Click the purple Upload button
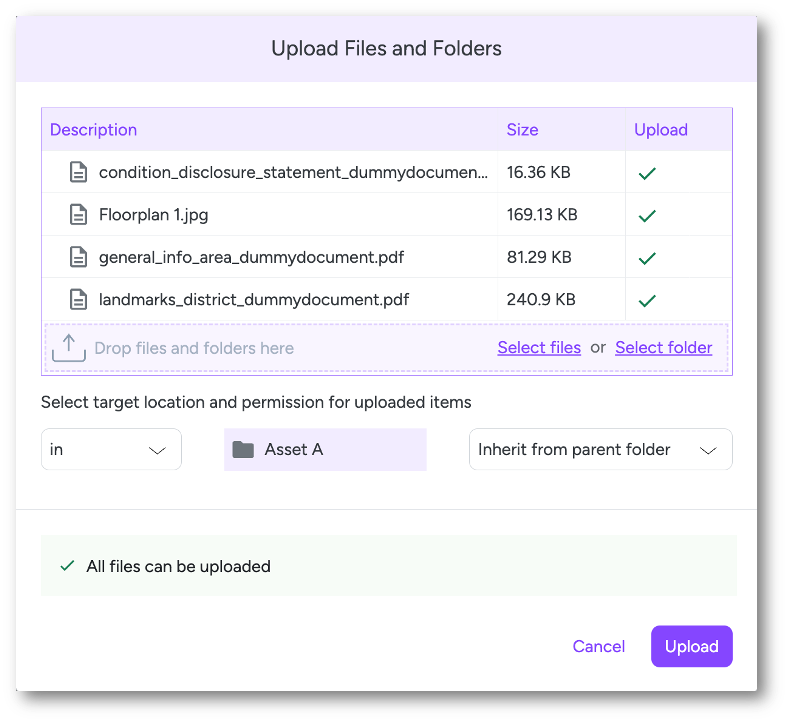788x722 pixels. click(692, 646)
